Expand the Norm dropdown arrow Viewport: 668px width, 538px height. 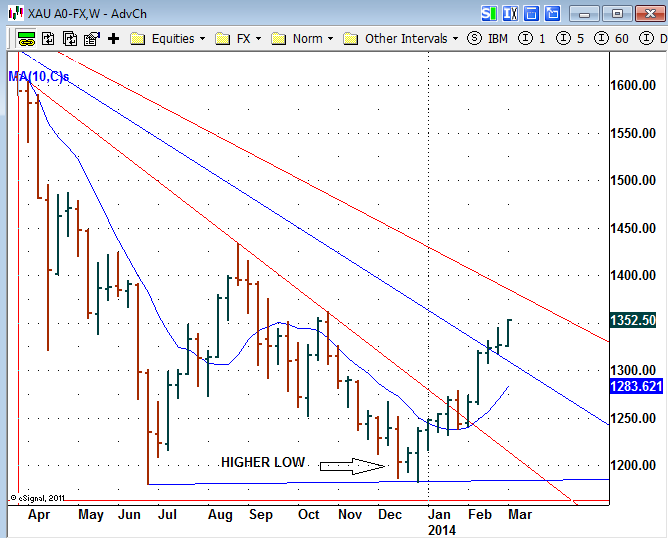[330, 39]
